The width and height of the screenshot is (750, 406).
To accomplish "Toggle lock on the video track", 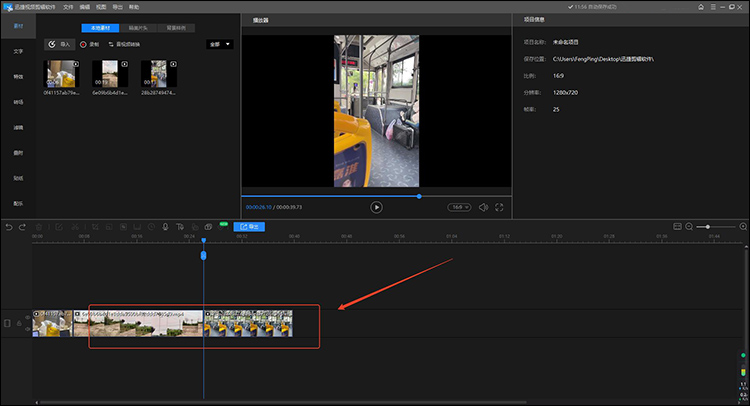I will [x=19, y=323].
